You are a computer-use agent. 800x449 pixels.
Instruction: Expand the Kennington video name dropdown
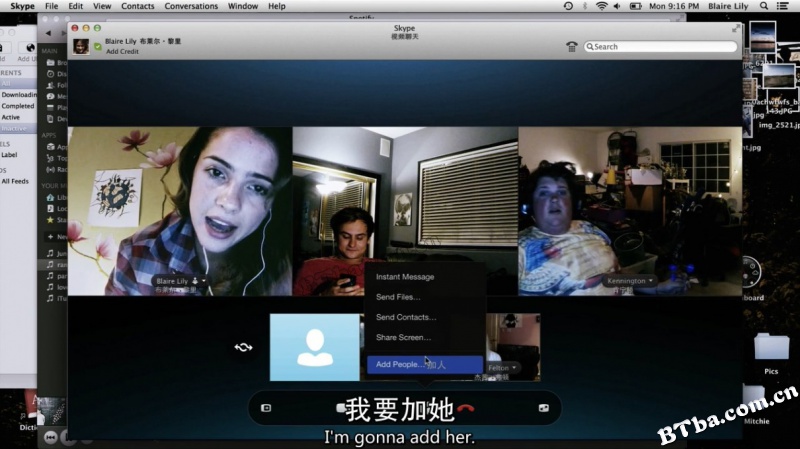pyautogui.click(x=651, y=281)
